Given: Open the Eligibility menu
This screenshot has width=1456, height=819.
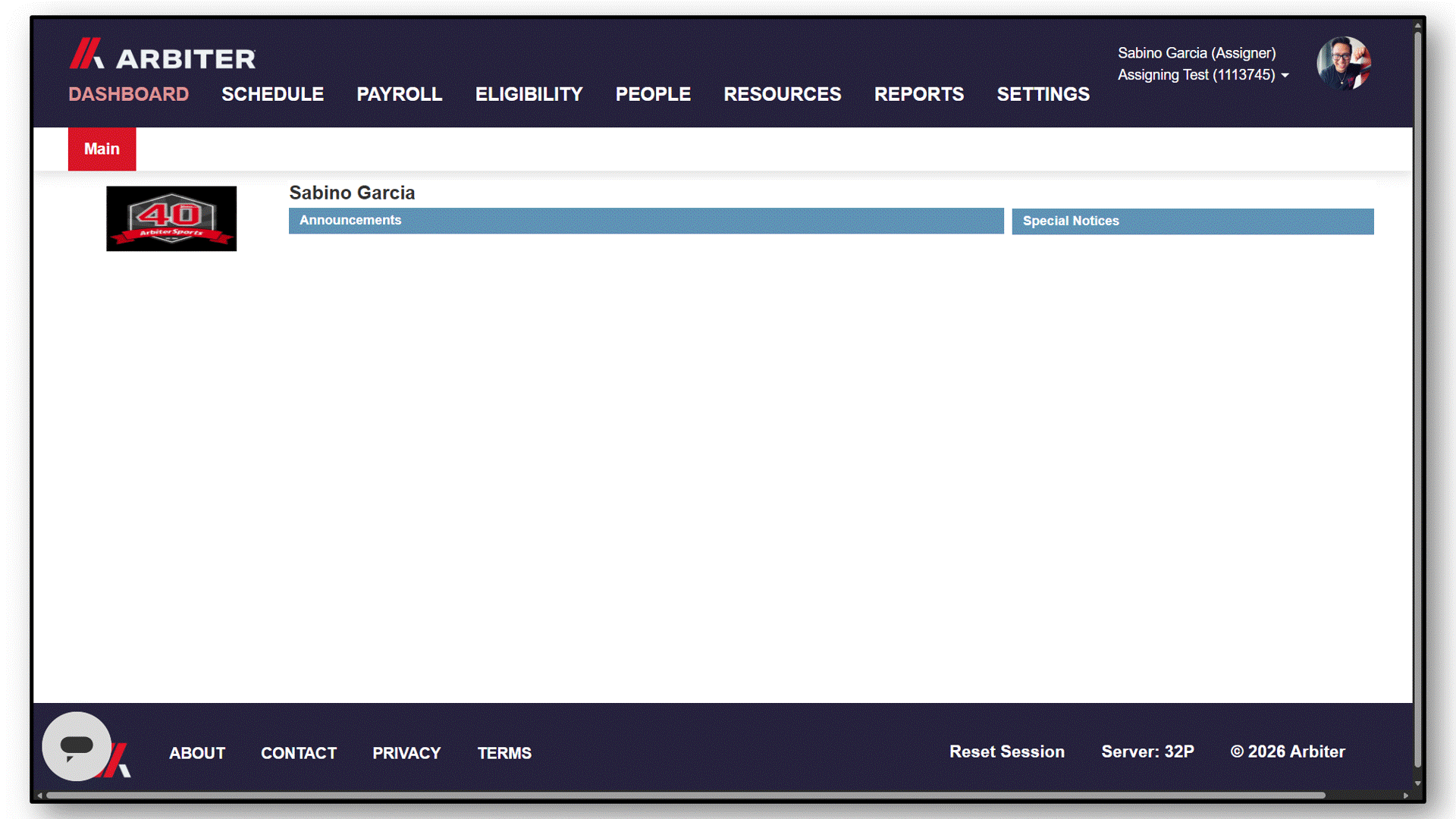Looking at the screenshot, I should click(x=529, y=94).
